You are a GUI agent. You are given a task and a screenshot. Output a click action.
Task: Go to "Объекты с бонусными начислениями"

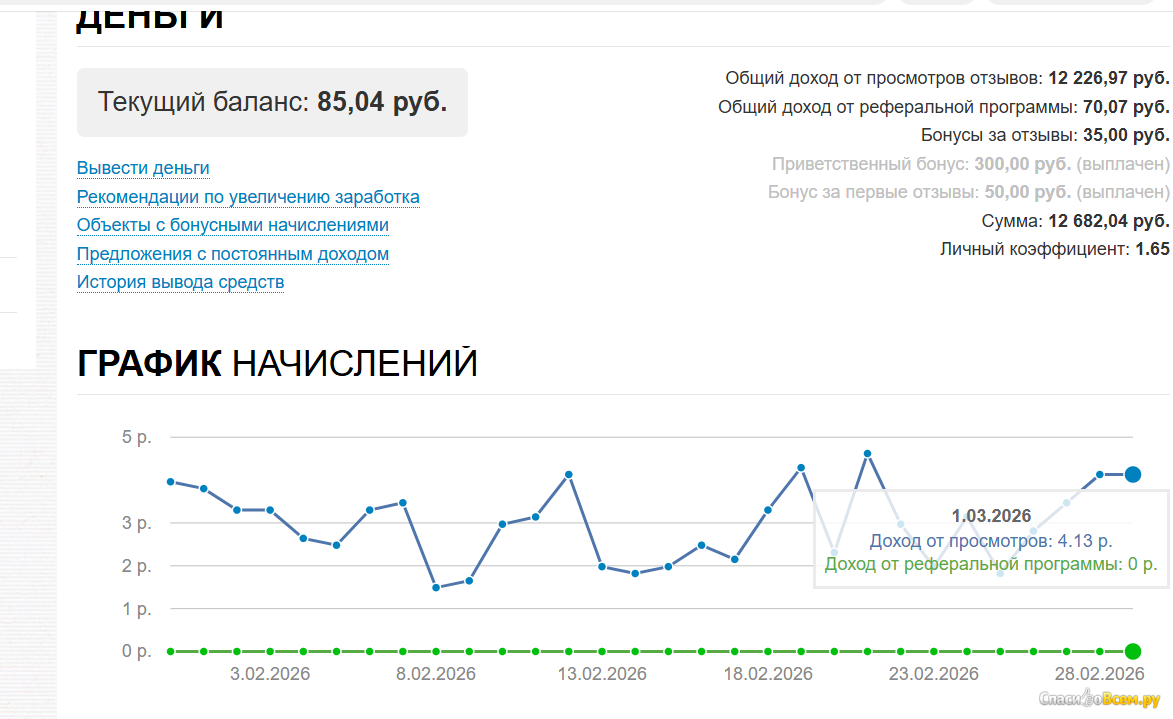tap(232, 225)
